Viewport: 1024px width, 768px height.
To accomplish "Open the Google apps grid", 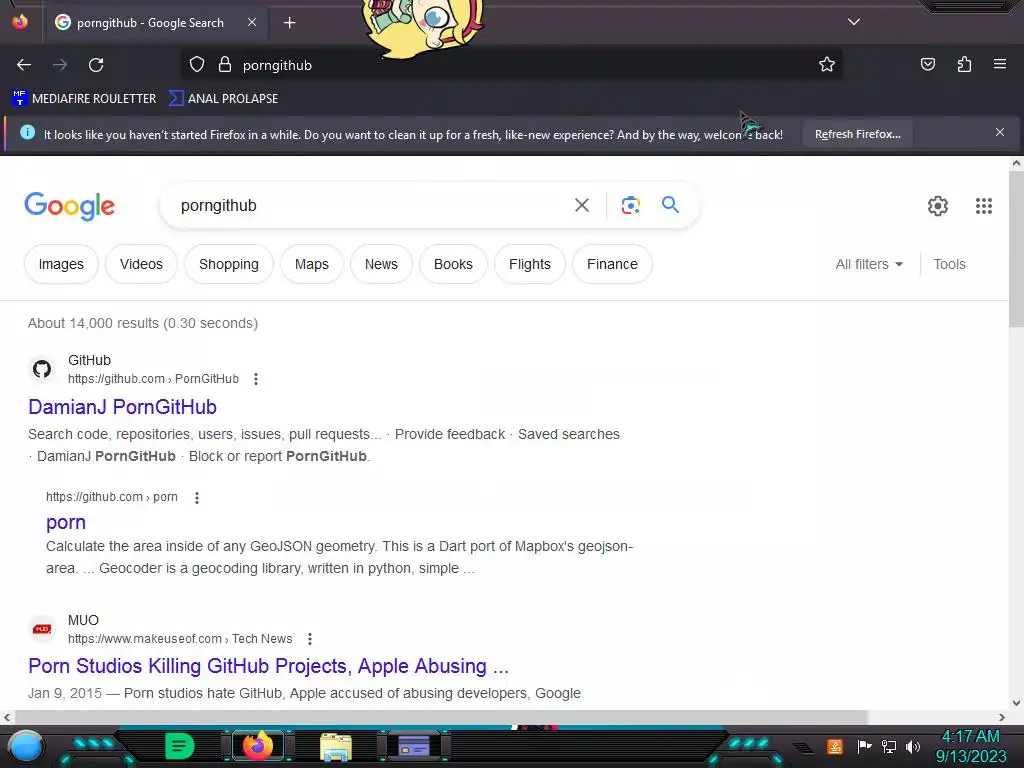I will [x=984, y=206].
